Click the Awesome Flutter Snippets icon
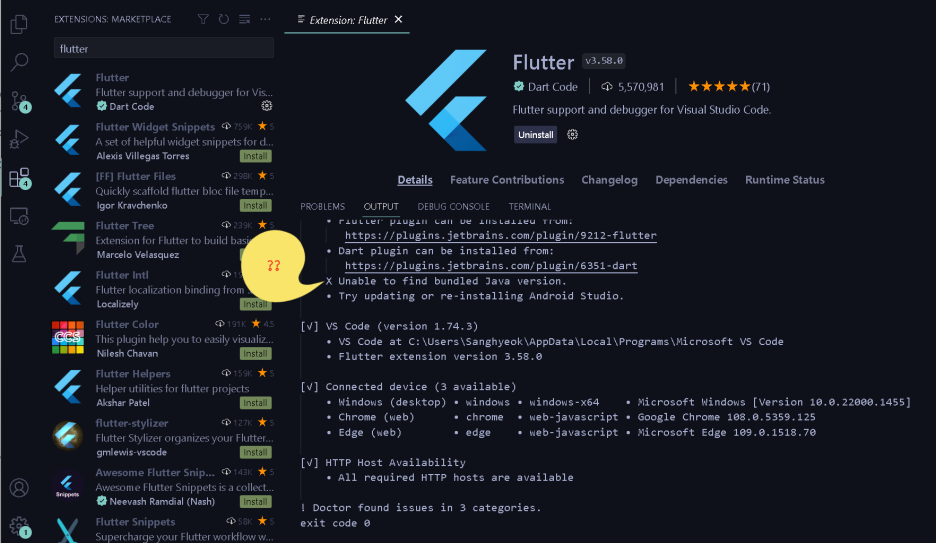Viewport: 936px width, 543px height. click(x=68, y=485)
